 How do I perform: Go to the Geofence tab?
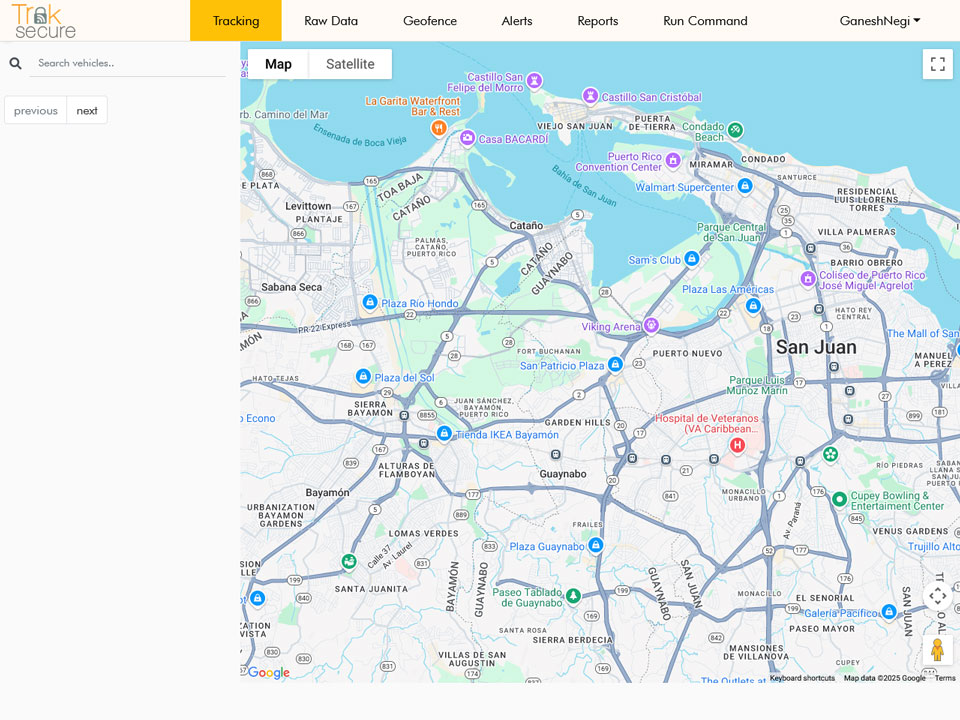coord(430,21)
